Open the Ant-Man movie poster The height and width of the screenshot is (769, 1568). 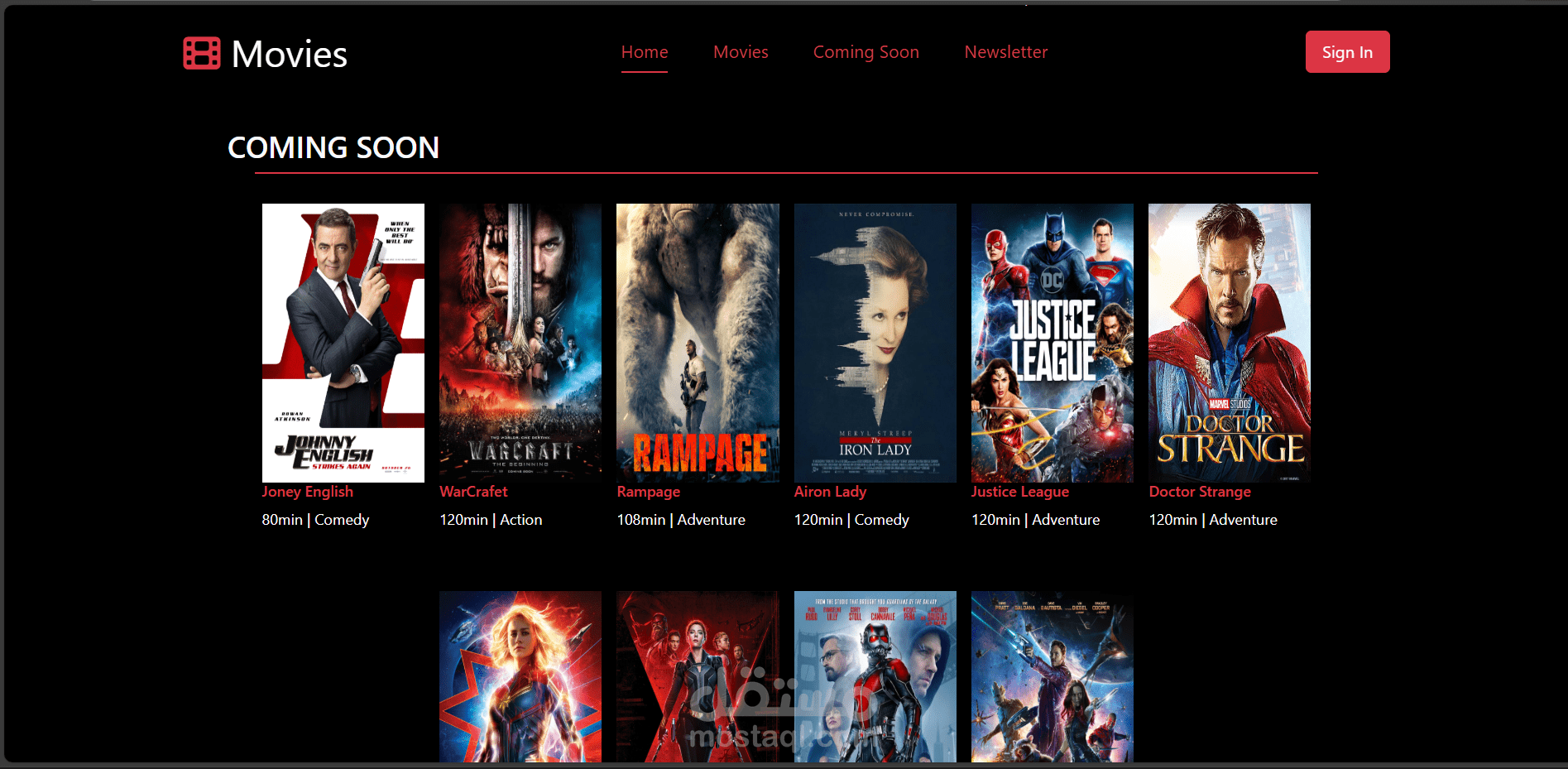tap(875, 676)
